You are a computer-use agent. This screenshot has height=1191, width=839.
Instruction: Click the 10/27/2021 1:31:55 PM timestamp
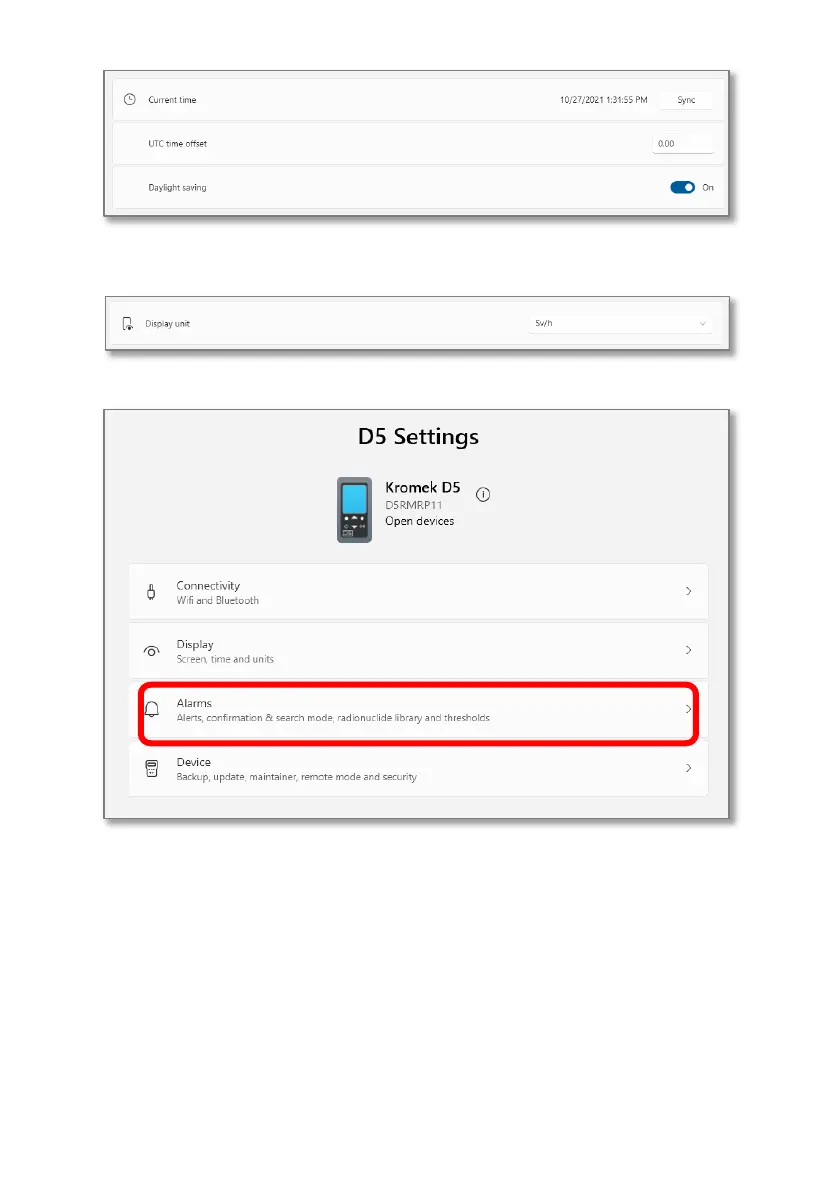(604, 100)
